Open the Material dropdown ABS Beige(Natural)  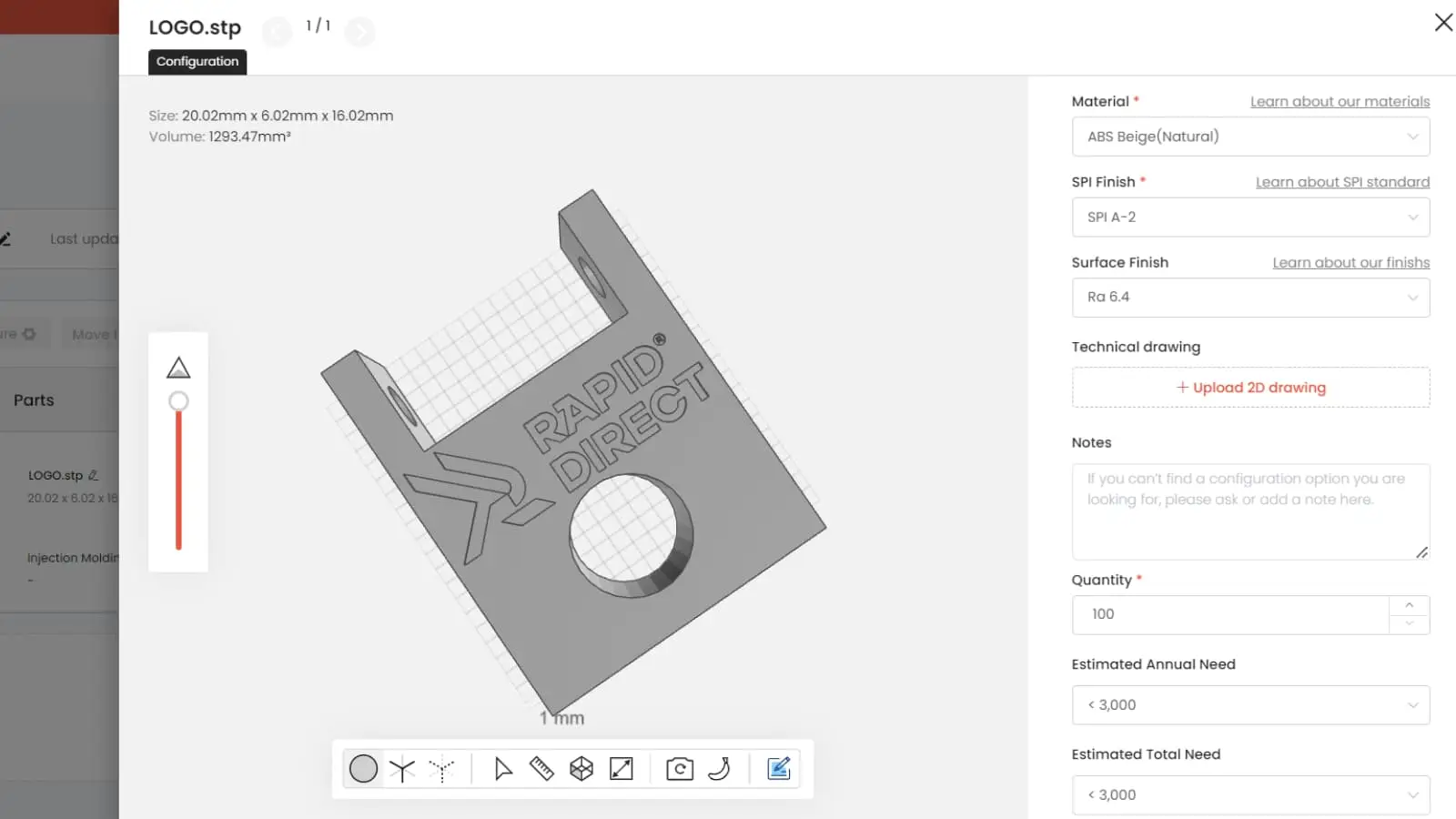[x=1250, y=136]
